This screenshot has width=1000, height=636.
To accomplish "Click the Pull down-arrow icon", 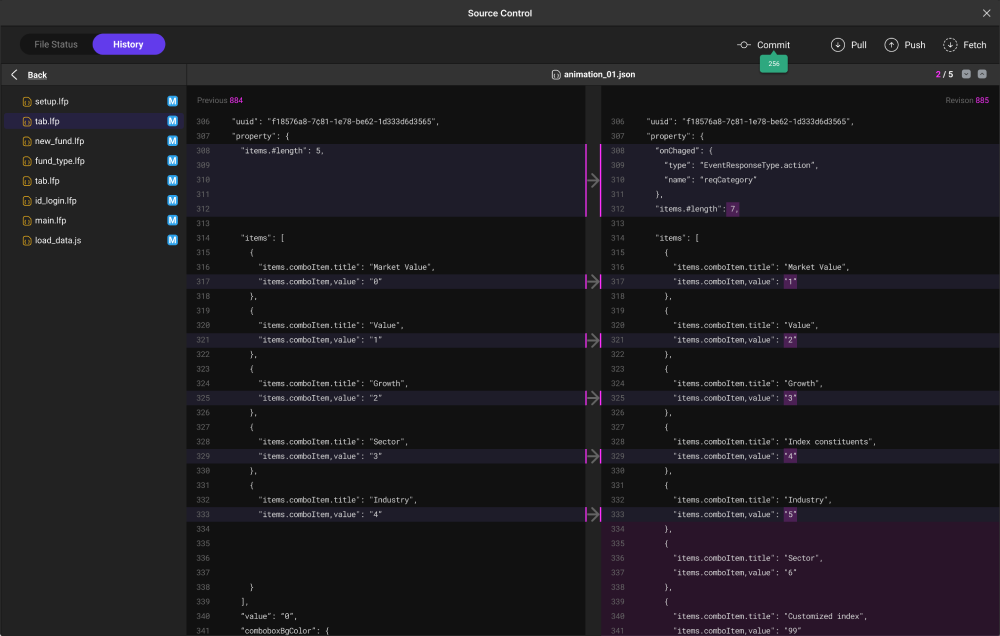I will click(838, 45).
